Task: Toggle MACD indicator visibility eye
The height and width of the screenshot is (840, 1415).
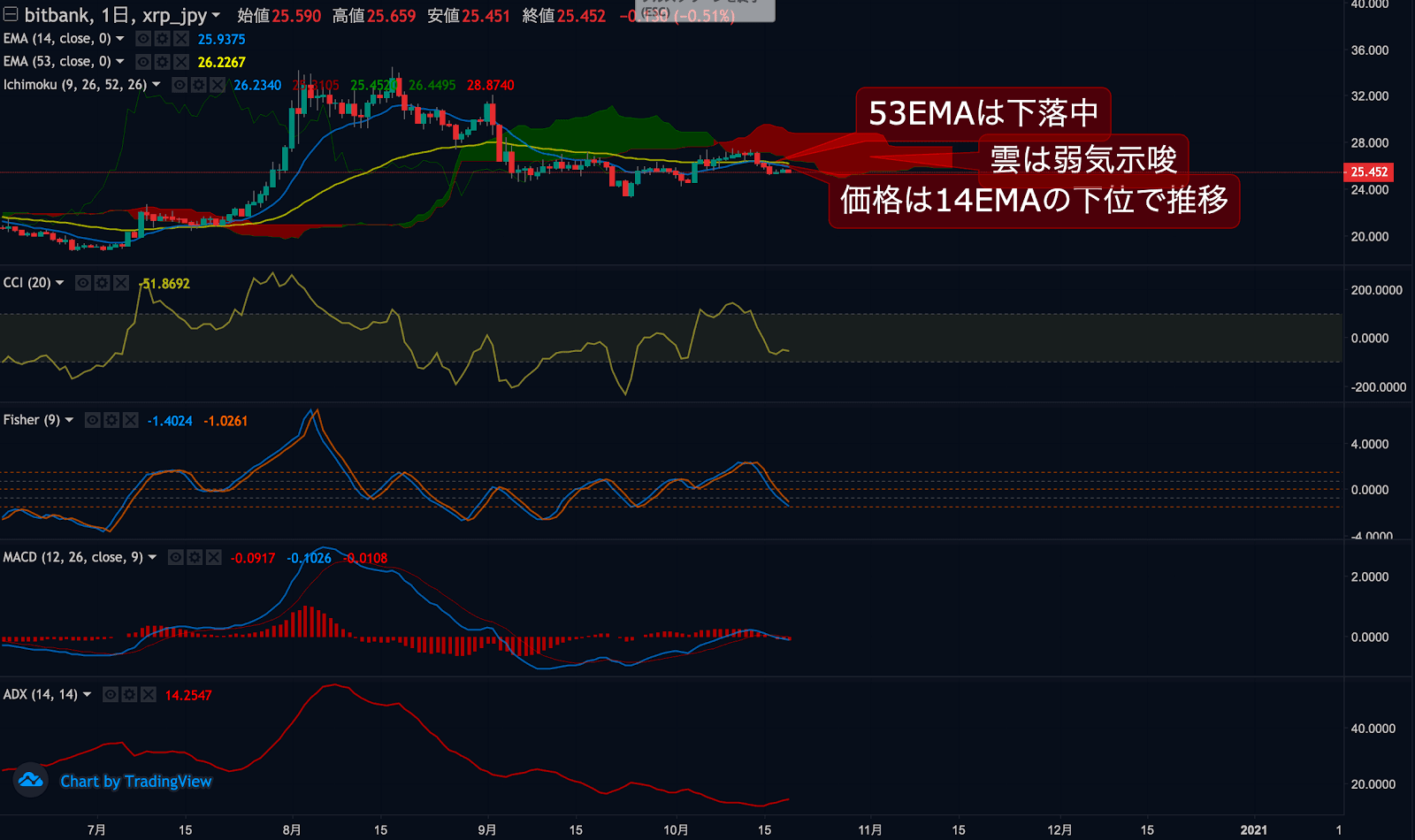Action: [x=176, y=557]
